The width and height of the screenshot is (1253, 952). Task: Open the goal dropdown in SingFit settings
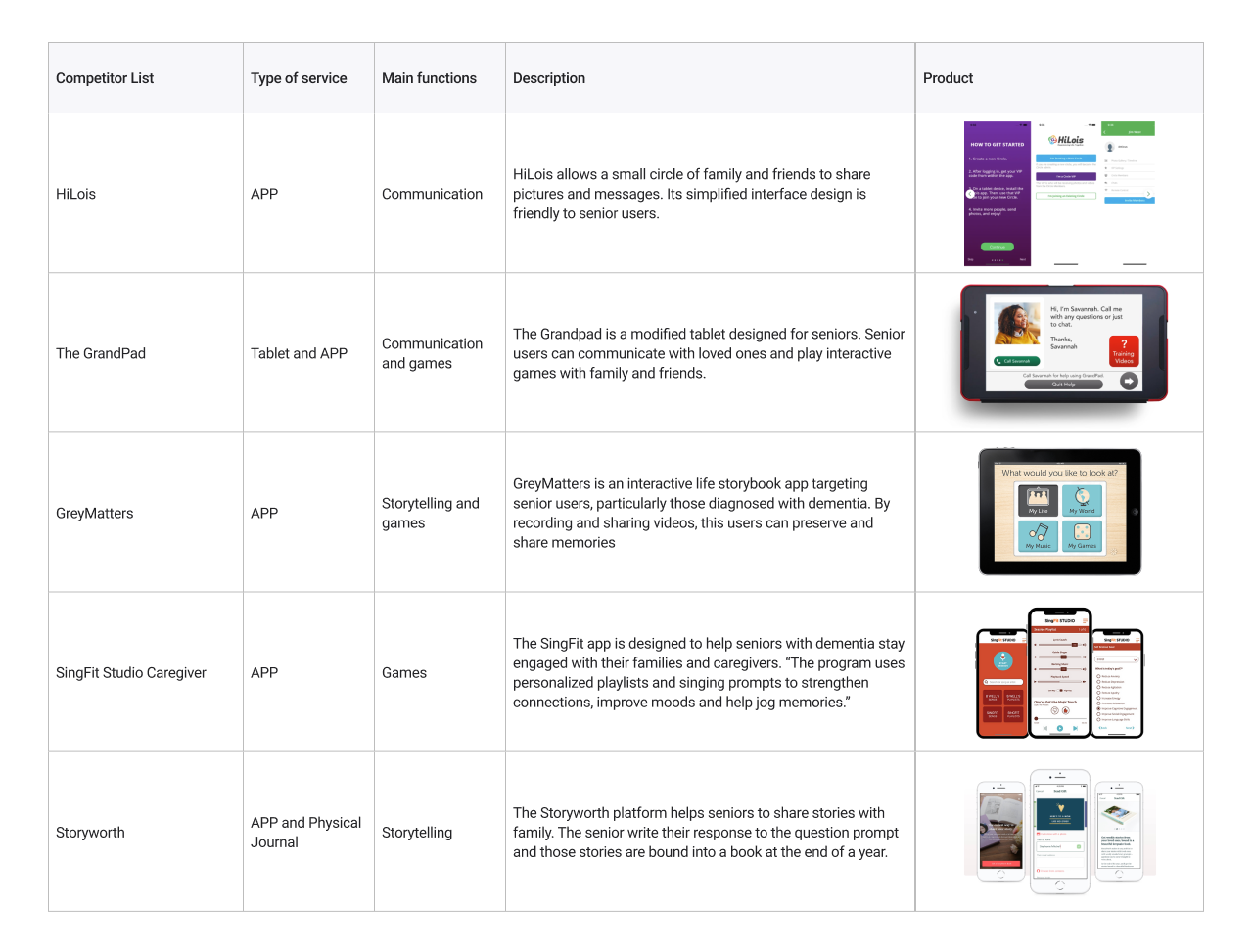coord(1116,659)
